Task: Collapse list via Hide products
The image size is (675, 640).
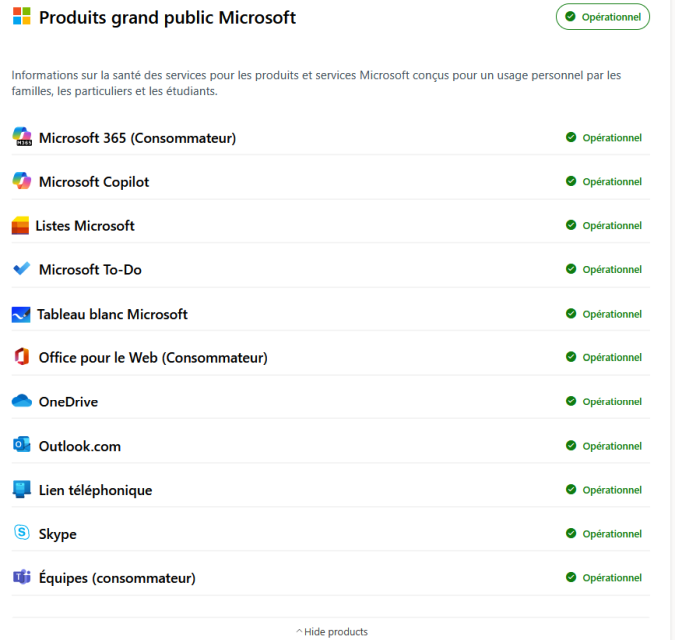Action: (x=332, y=632)
